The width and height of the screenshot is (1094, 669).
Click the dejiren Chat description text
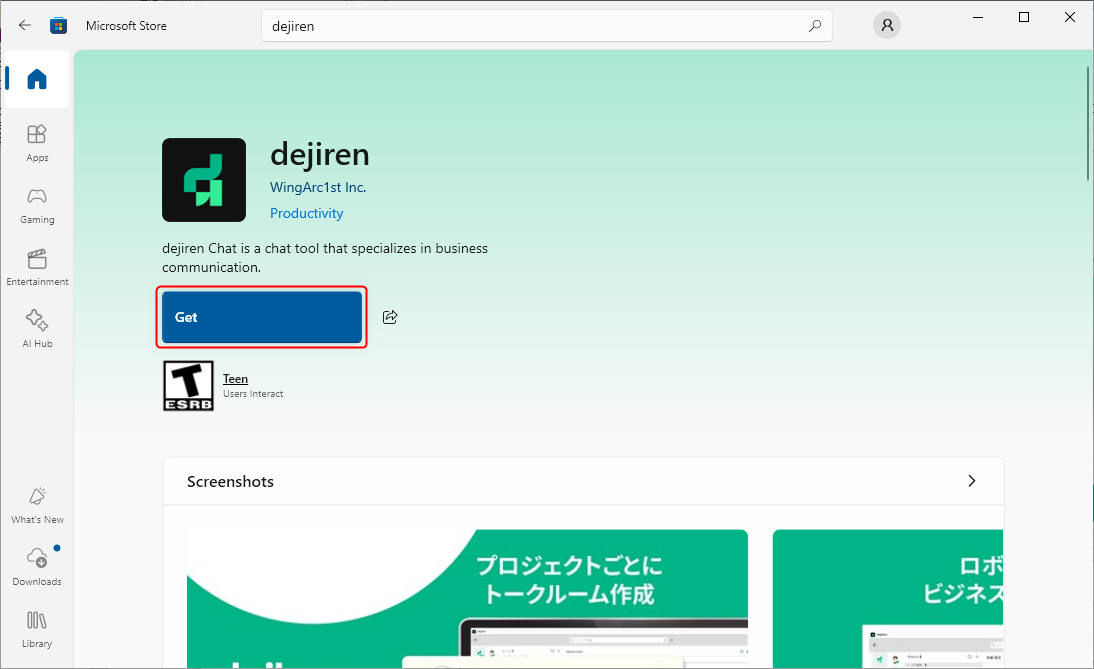click(x=325, y=257)
